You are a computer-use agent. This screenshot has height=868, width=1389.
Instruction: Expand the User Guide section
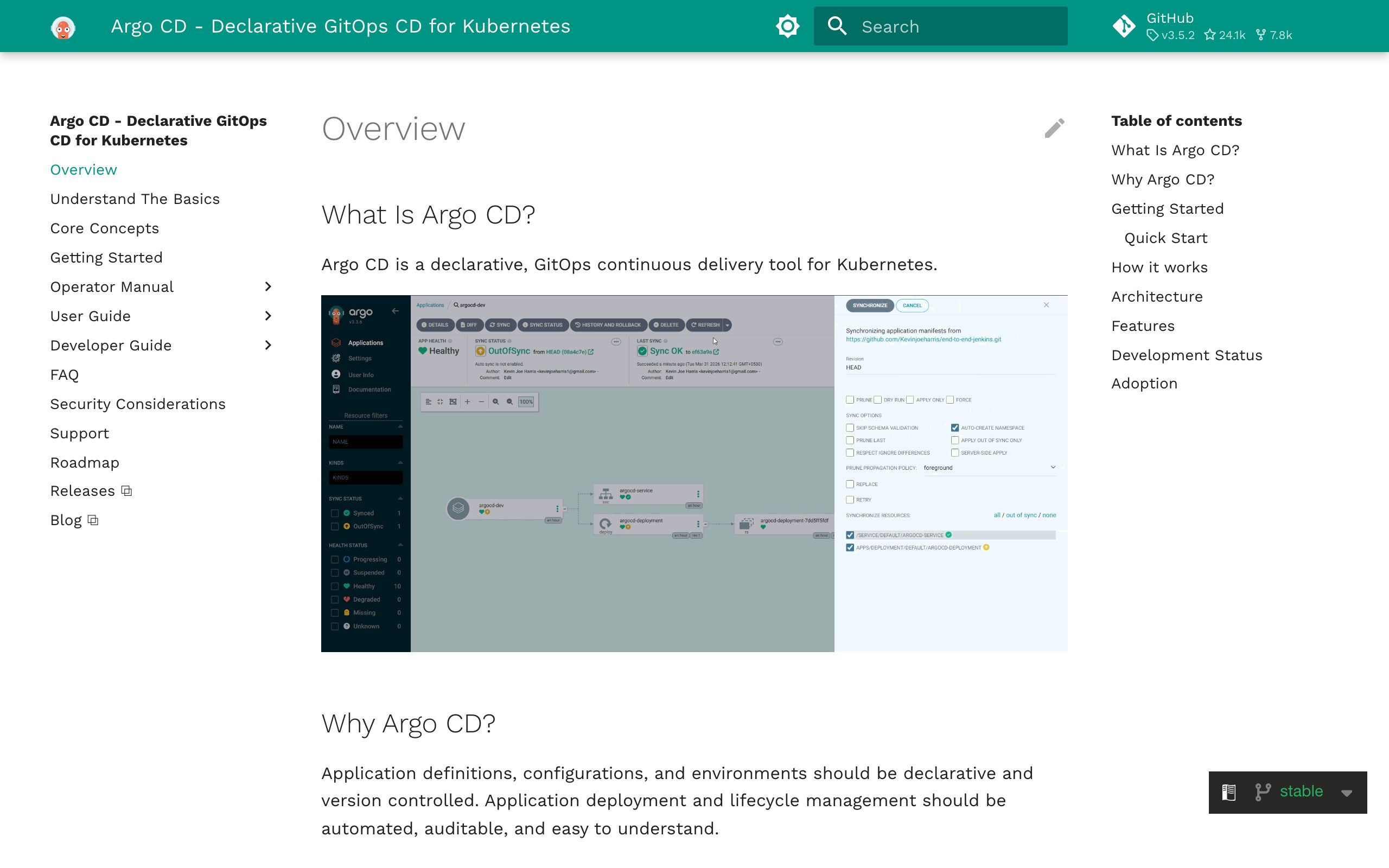(267, 316)
